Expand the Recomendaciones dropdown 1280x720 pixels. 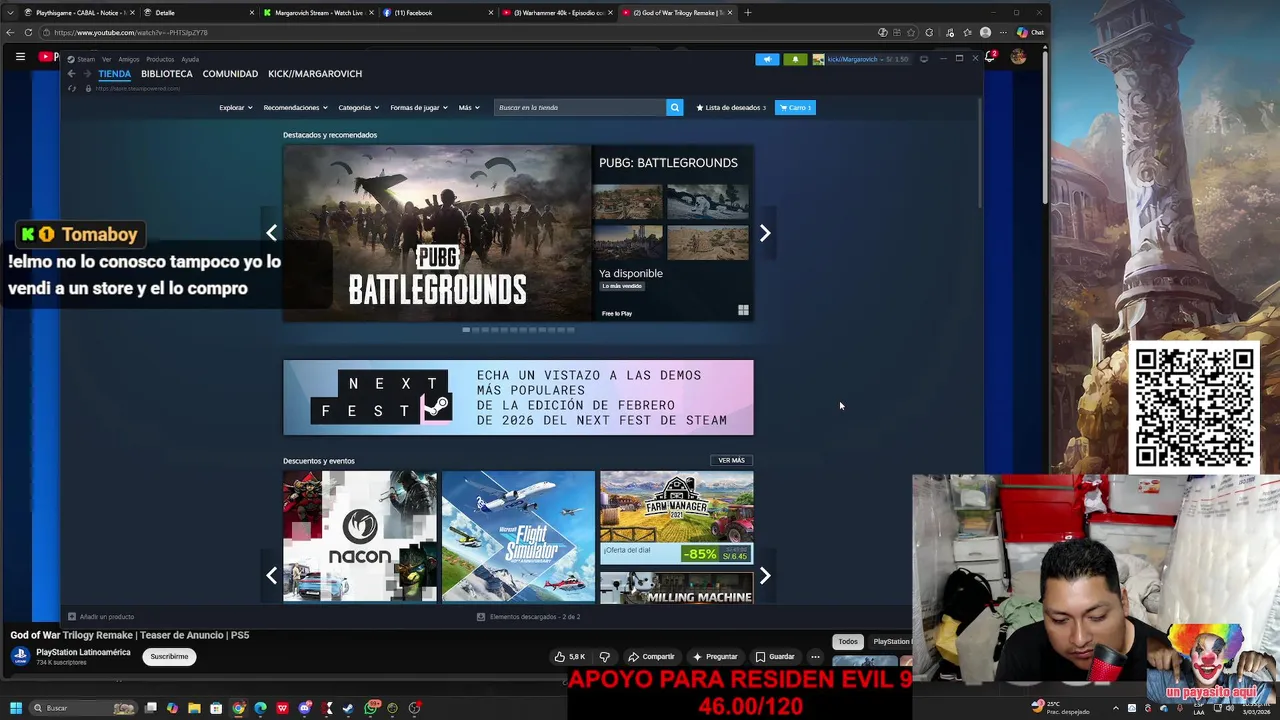pyautogui.click(x=295, y=107)
